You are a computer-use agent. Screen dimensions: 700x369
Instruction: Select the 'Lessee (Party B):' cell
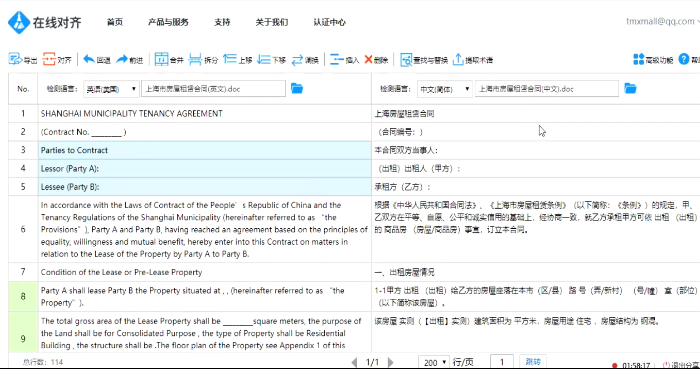(204, 187)
